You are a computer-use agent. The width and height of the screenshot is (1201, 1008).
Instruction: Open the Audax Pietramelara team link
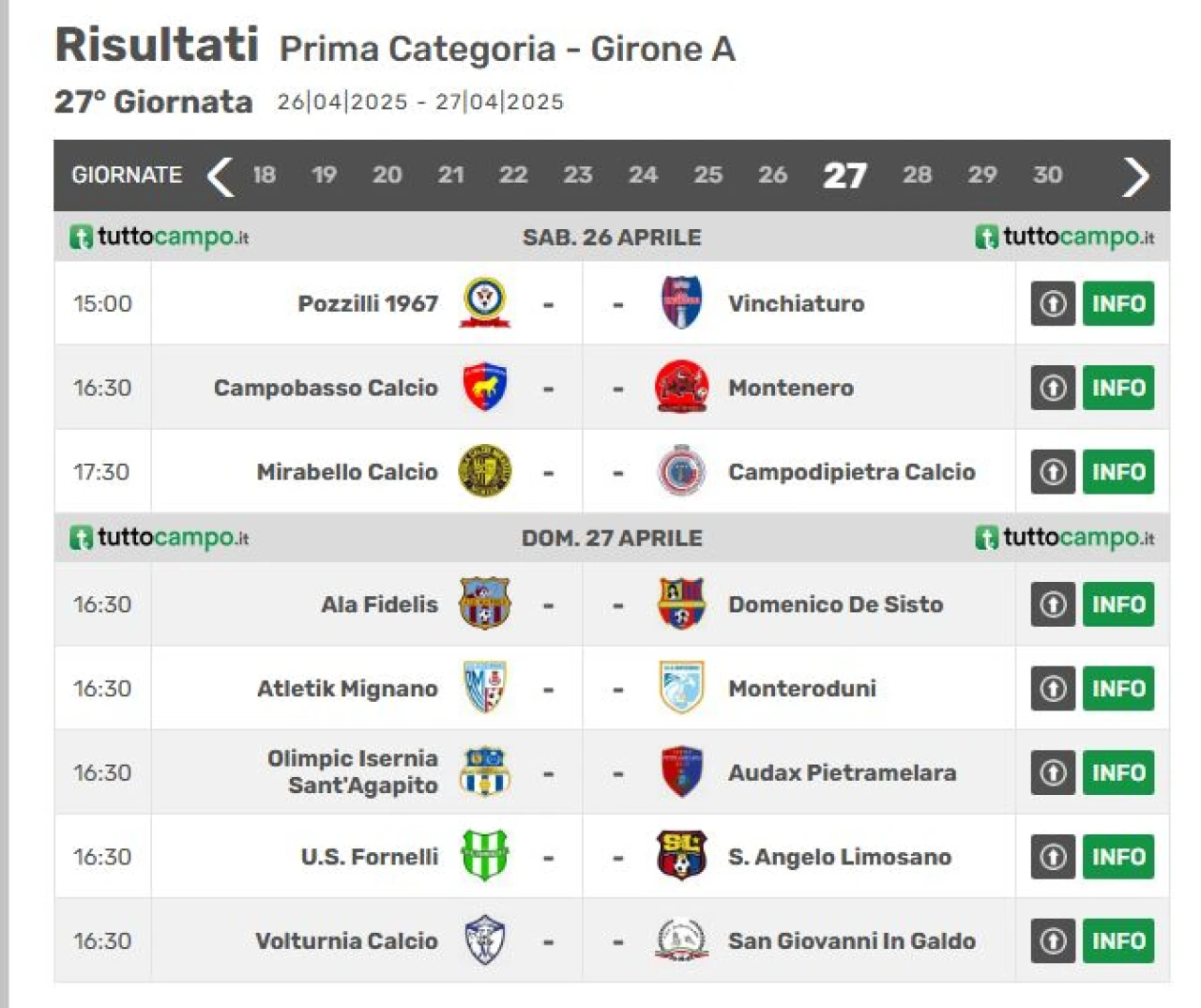point(842,772)
